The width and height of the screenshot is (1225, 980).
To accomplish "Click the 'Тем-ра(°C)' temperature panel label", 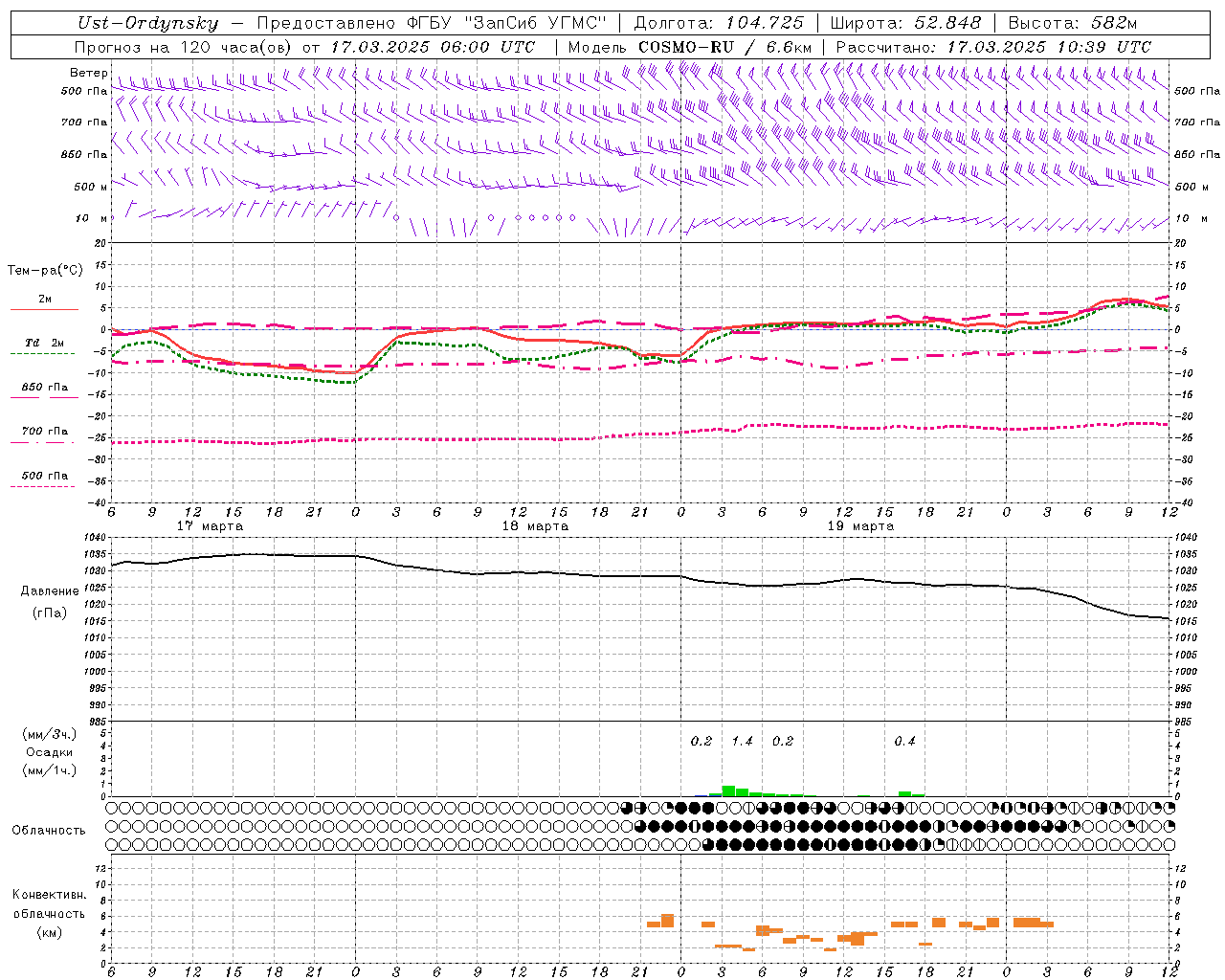I will 45,271.
